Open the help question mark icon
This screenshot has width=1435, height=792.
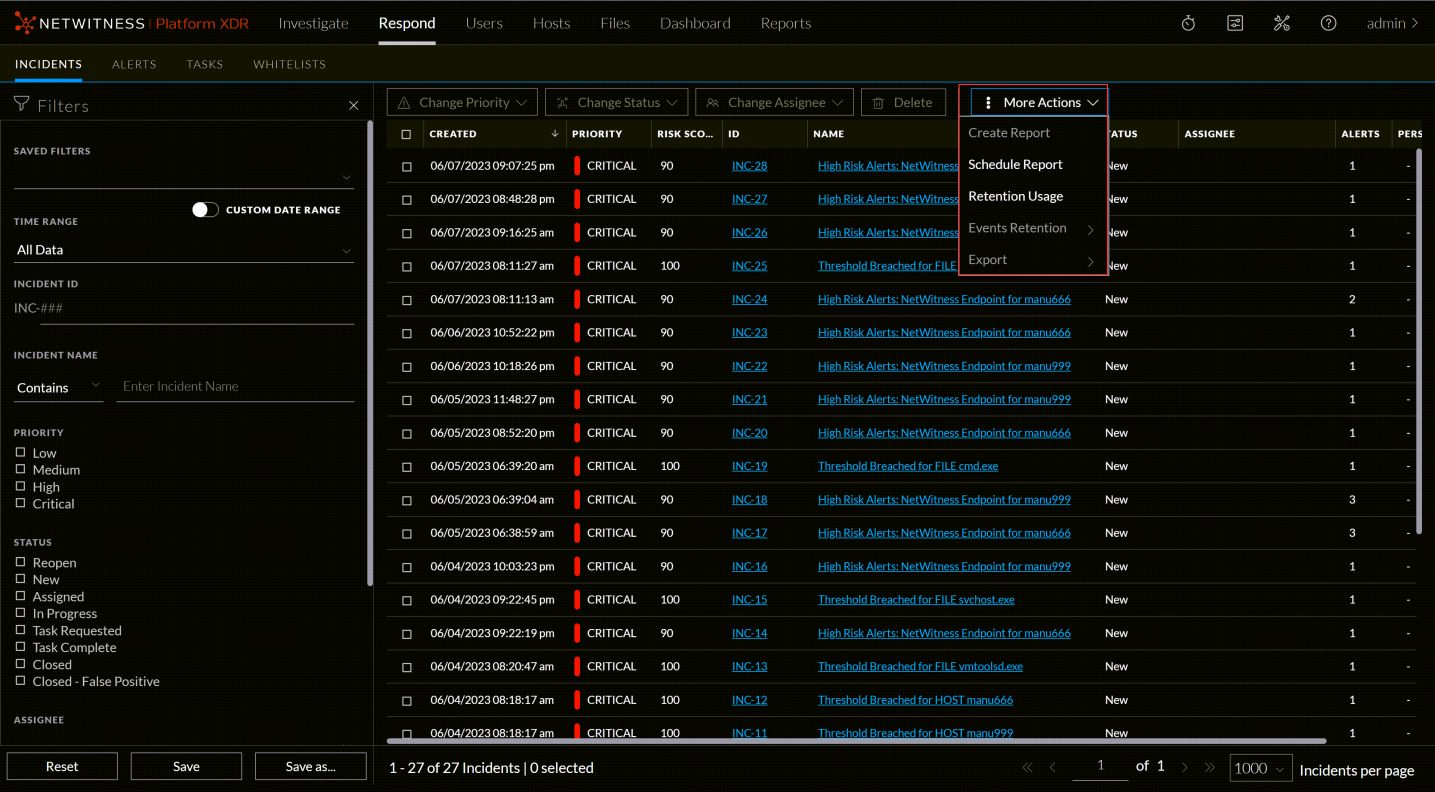tap(1328, 22)
